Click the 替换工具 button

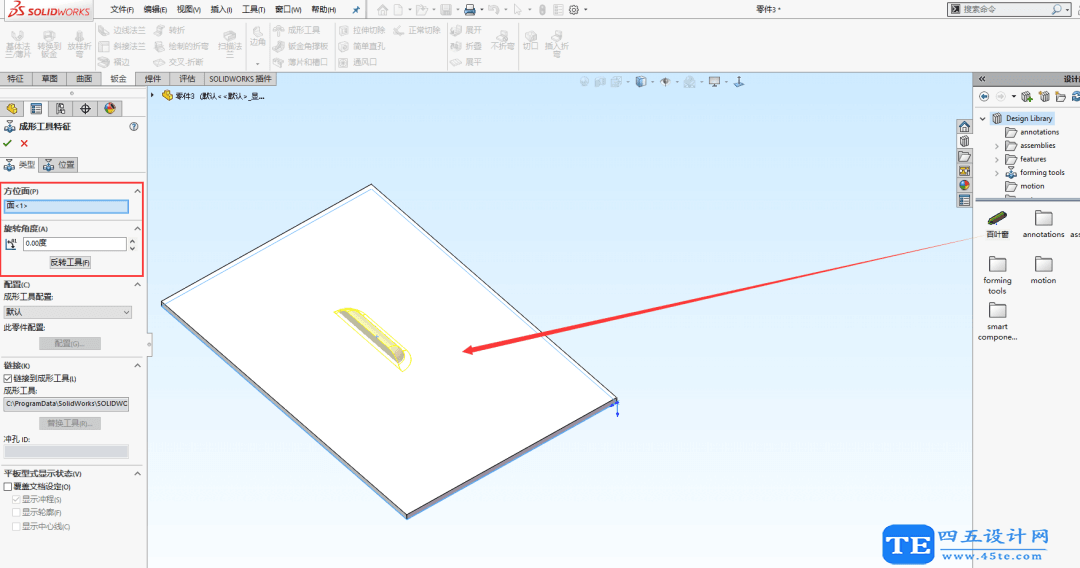[70, 423]
